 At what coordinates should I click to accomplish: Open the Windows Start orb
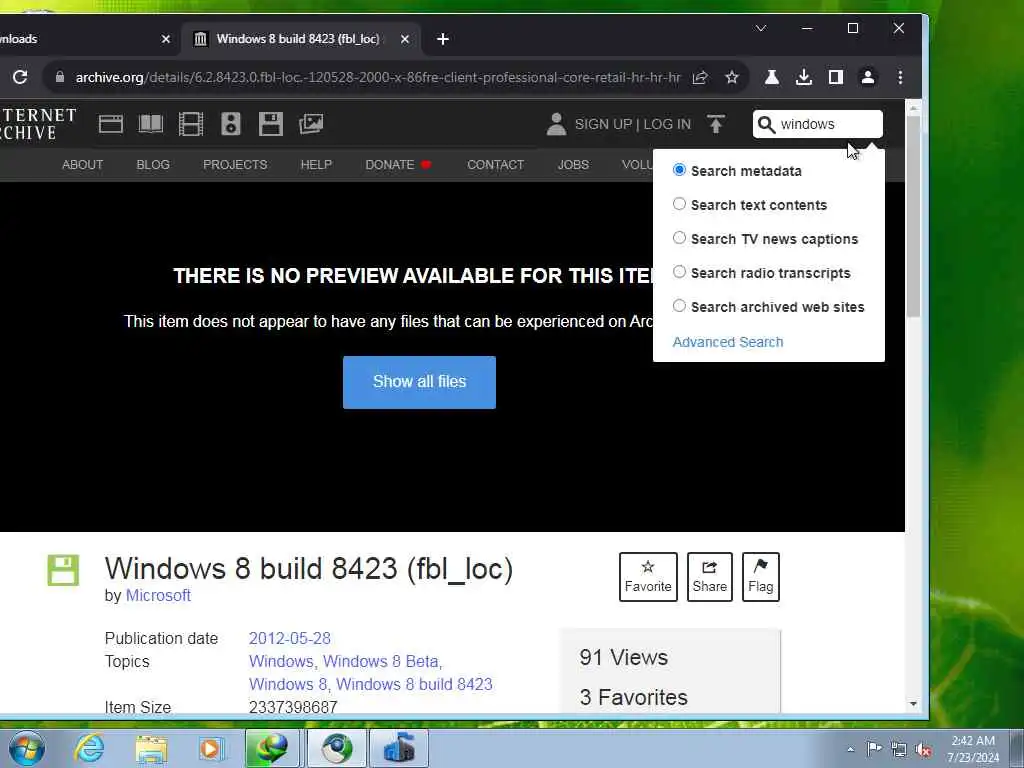[x=27, y=748]
